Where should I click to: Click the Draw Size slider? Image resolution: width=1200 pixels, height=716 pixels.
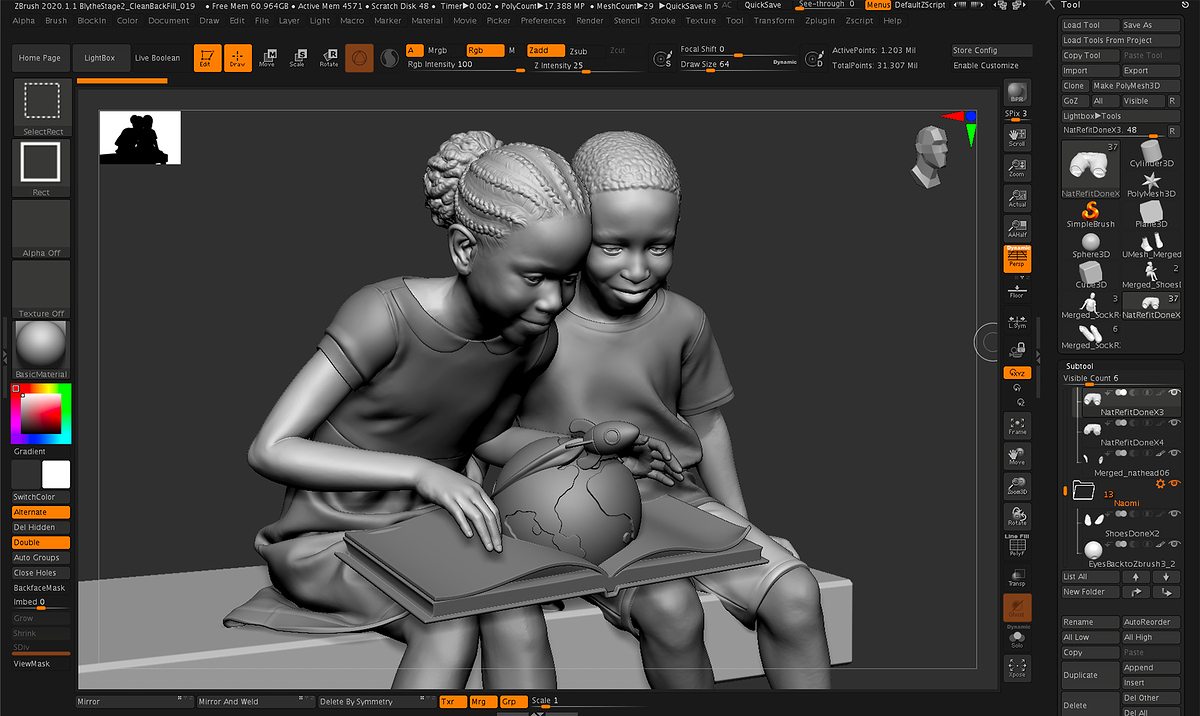coord(740,64)
